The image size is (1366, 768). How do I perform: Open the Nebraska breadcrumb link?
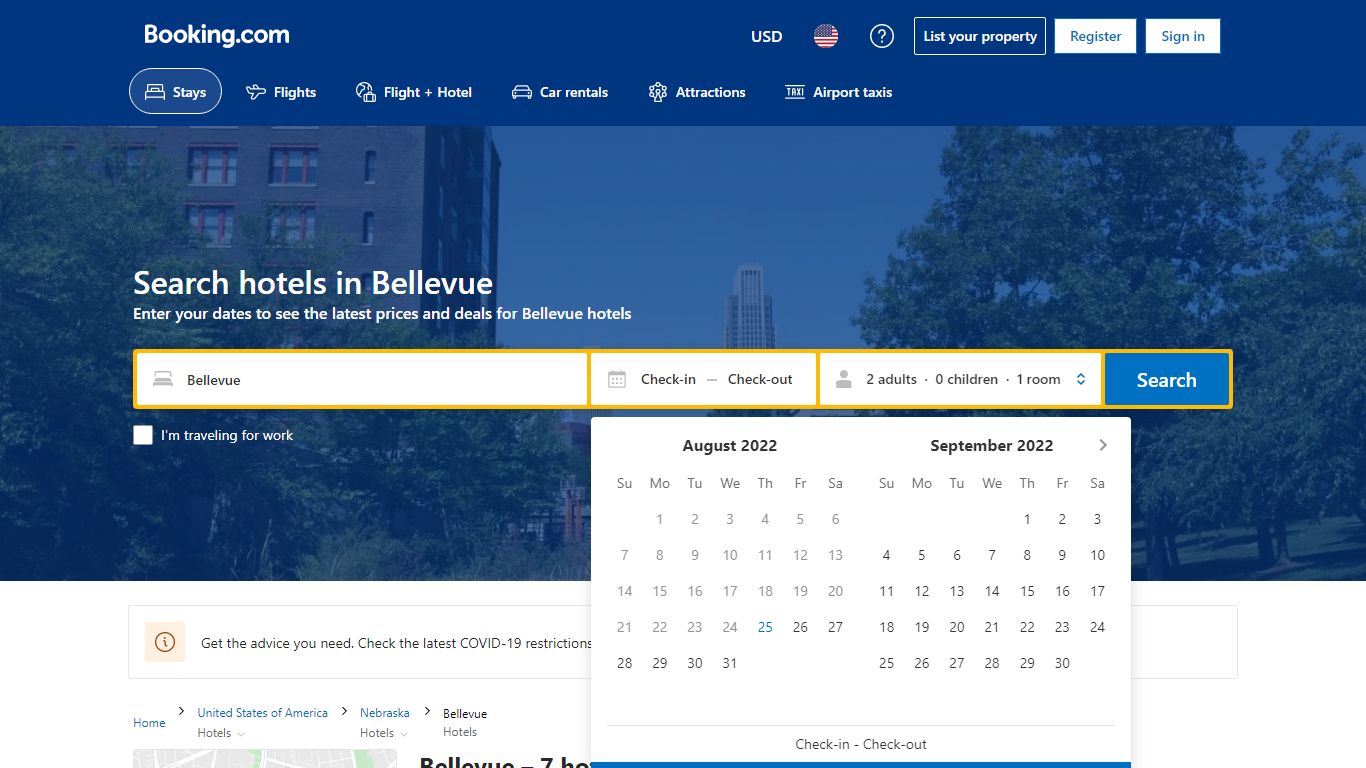point(385,713)
